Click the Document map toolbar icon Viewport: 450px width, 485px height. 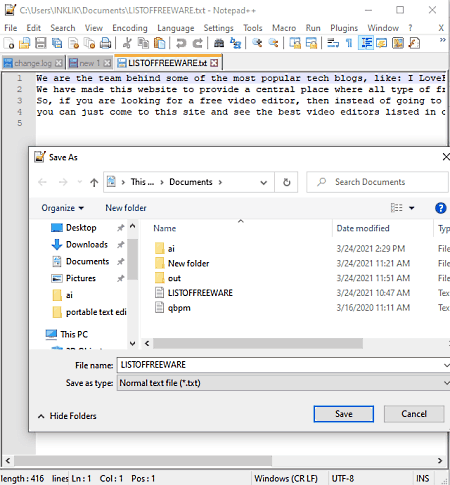pos(398,43)
